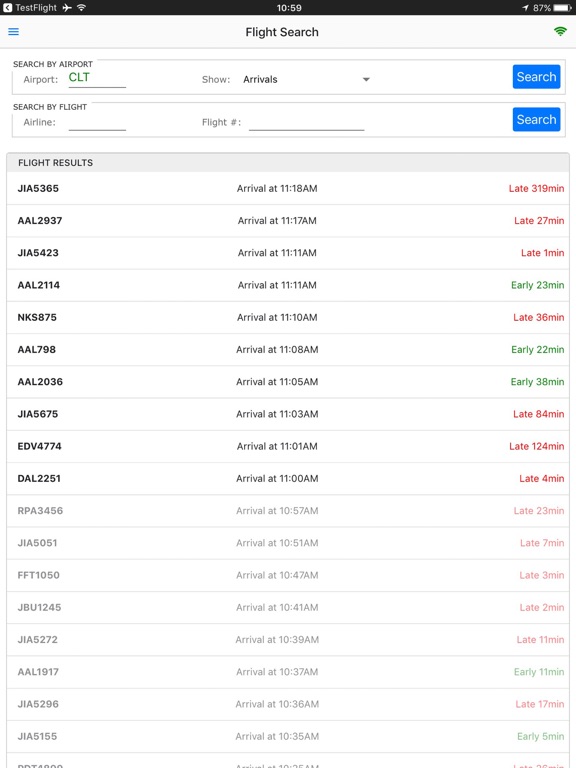Select flight JIA5155
The image size is (576, 768).
tap(288, 737)
